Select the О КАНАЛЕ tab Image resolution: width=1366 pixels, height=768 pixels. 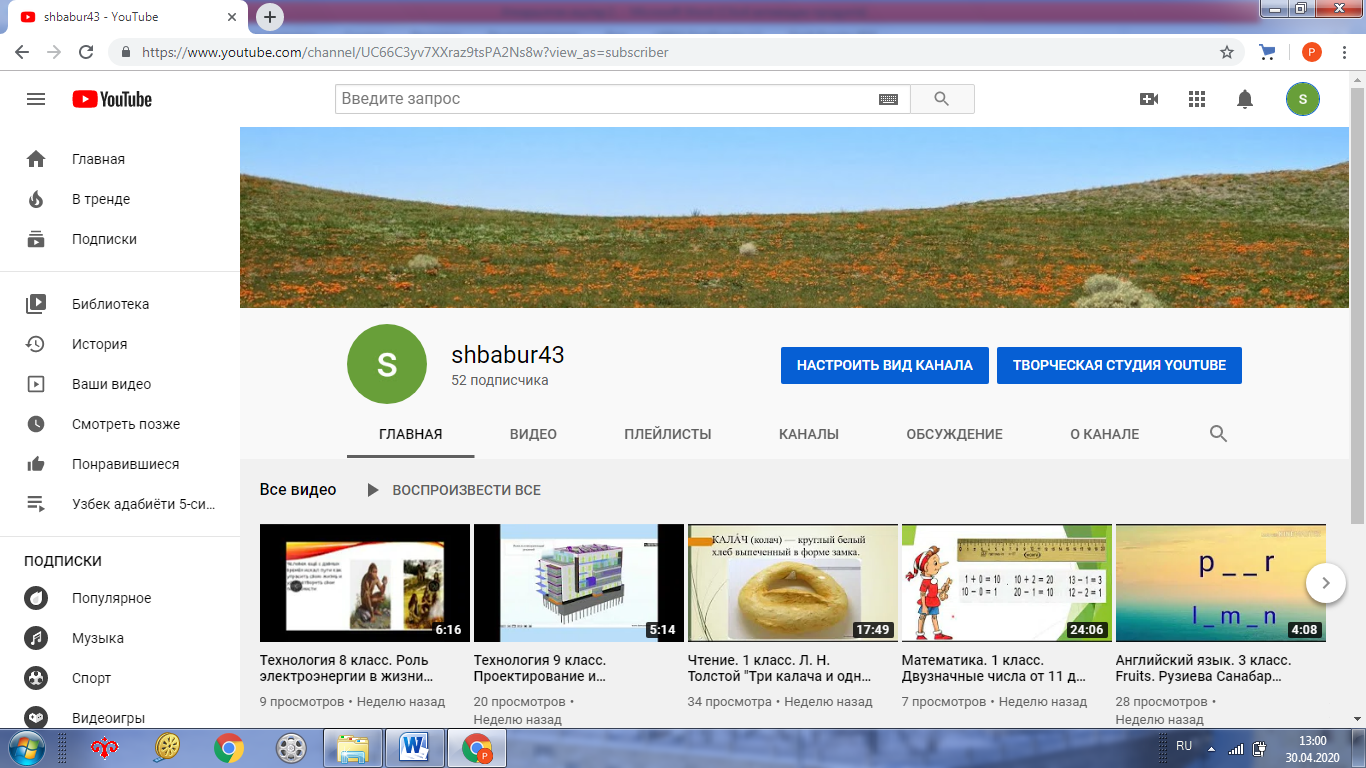point(1104,434)
